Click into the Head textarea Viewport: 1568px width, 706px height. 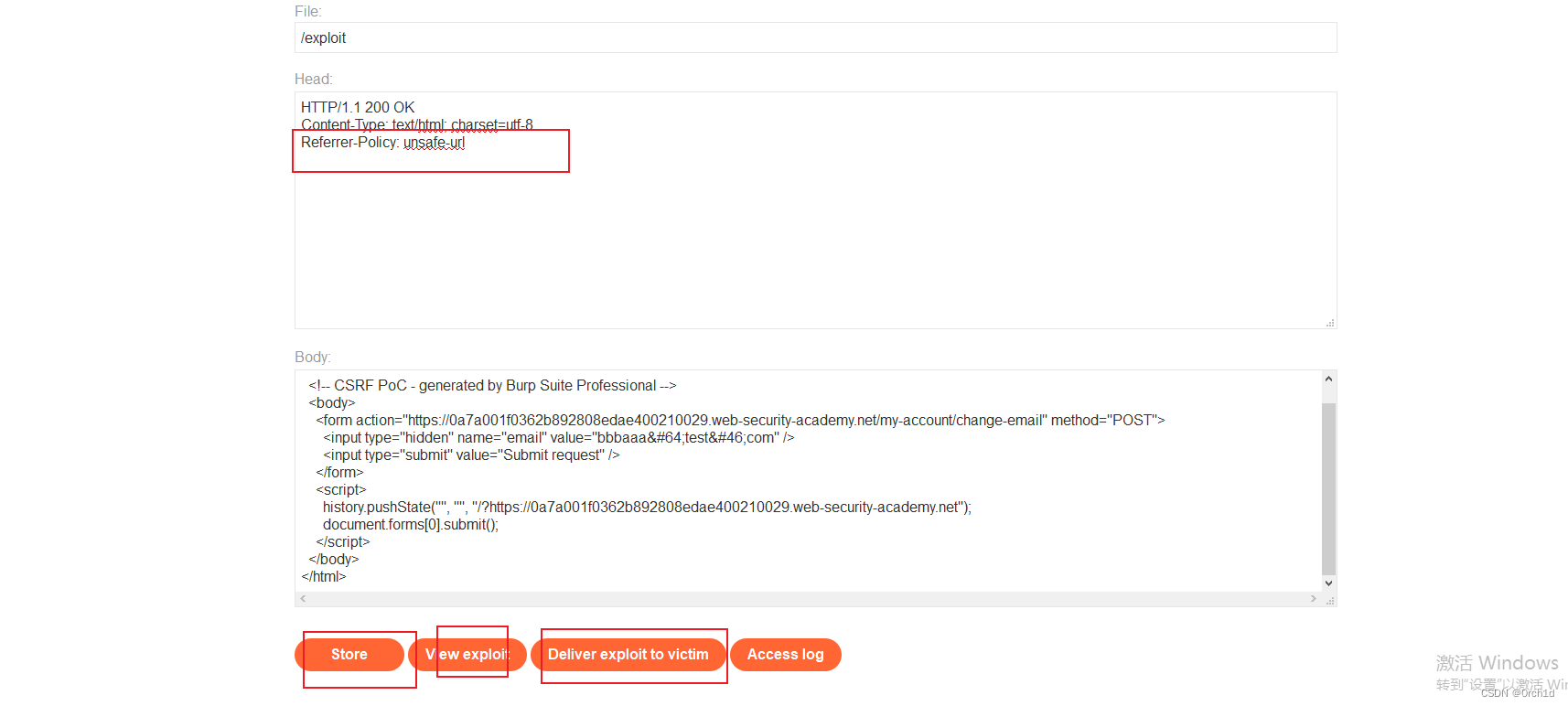pyautogui.click(x=815, y=210)
